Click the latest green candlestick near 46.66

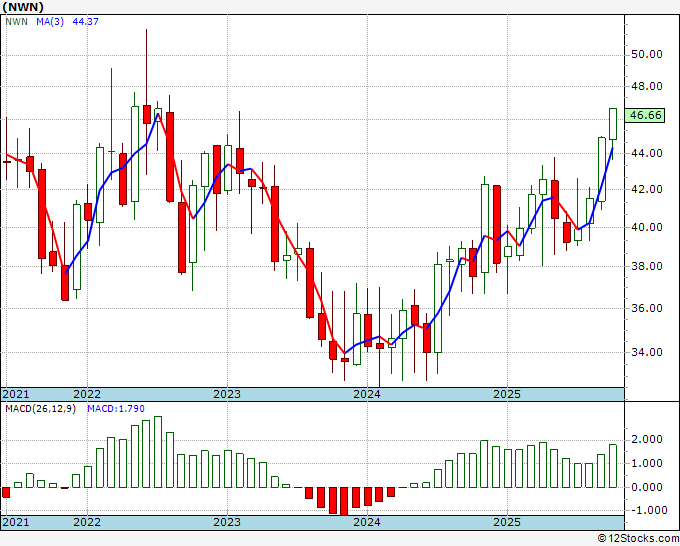613,123
